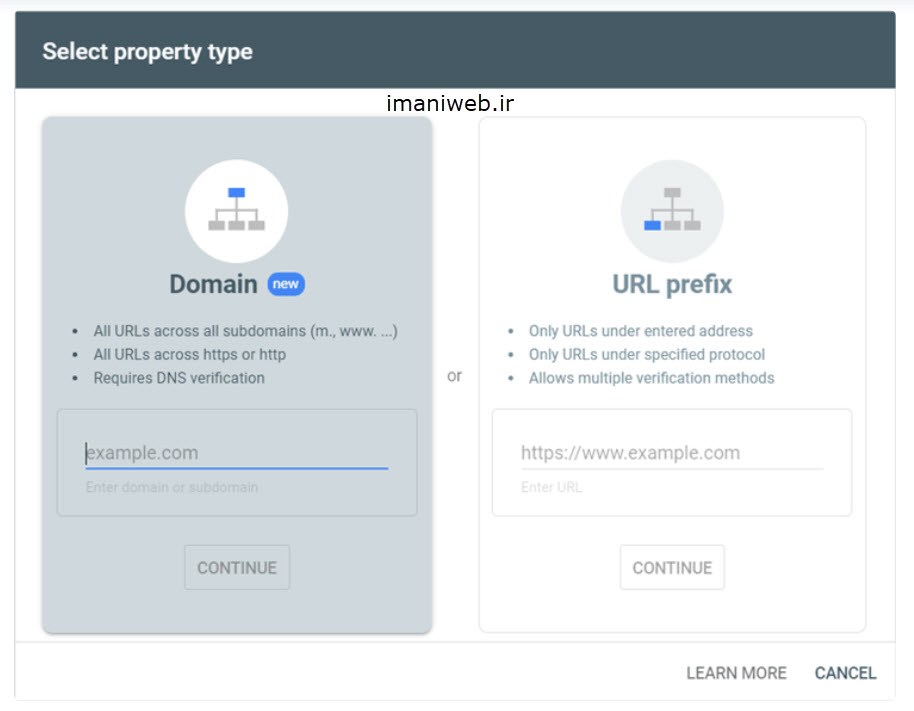The height and width of the screenshot is (711, 914).
Task: Click "Only URLs under entered address" bullet
Action: click(x=640, y=331)
